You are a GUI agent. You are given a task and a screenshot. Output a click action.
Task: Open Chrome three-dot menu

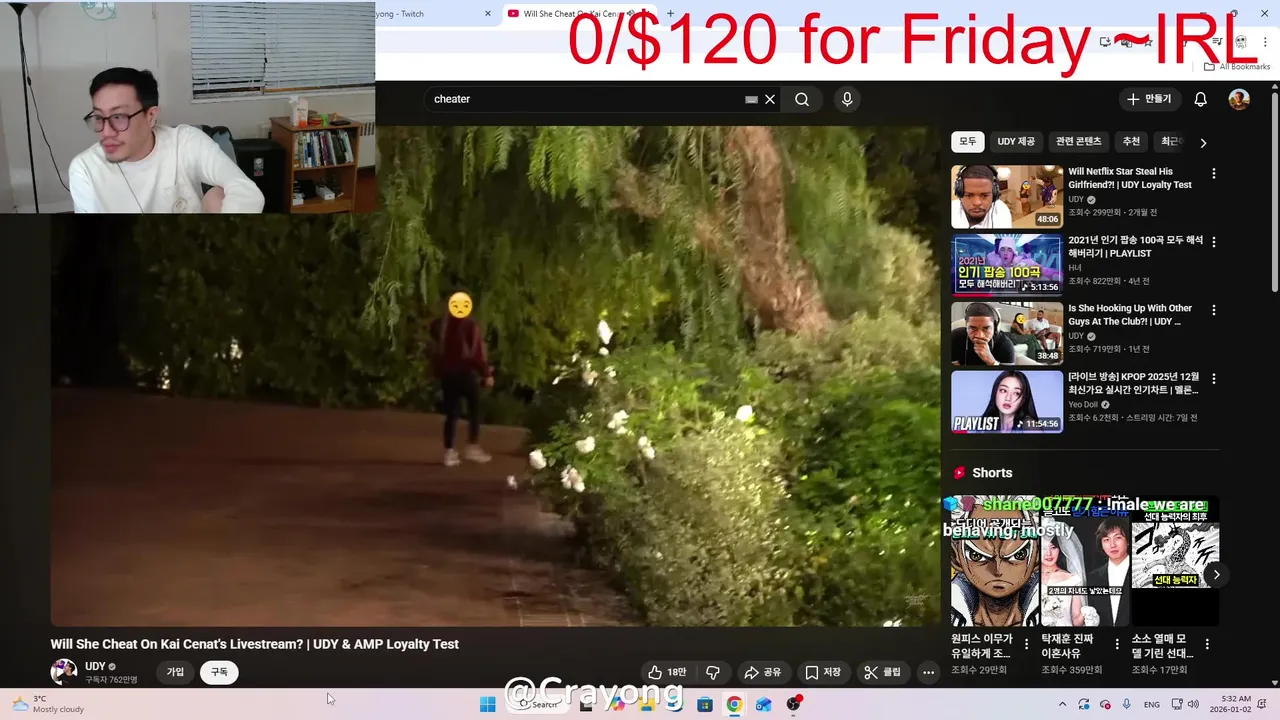pos(1263,42)
